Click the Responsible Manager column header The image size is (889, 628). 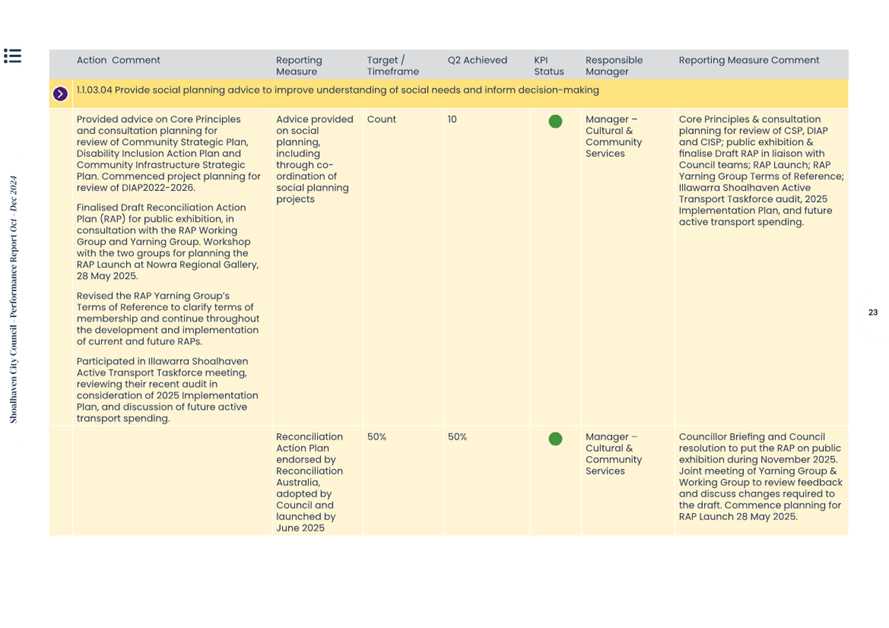pyautogui.click(x=613, y=66)
